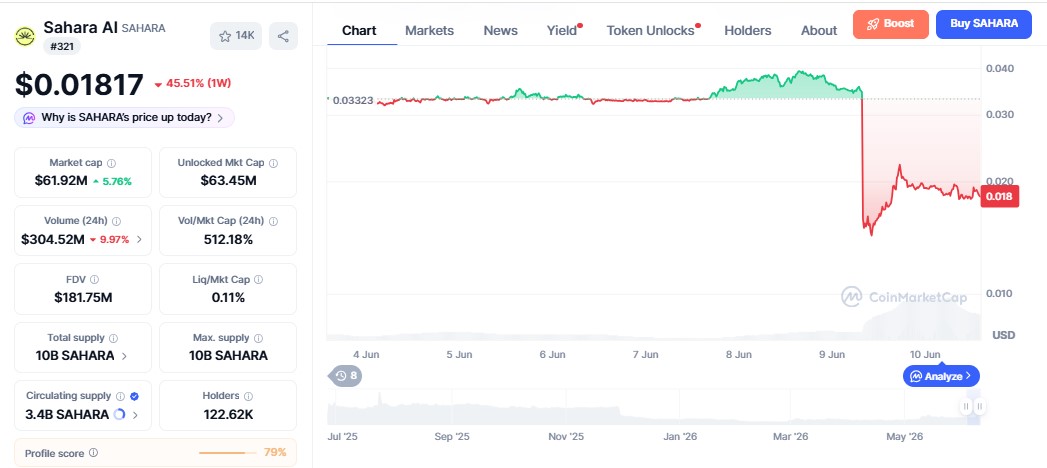This screenshot has height=468, width=1047.
Task: Click the Profile score progress bar
Action: click(x=228, y=453)
